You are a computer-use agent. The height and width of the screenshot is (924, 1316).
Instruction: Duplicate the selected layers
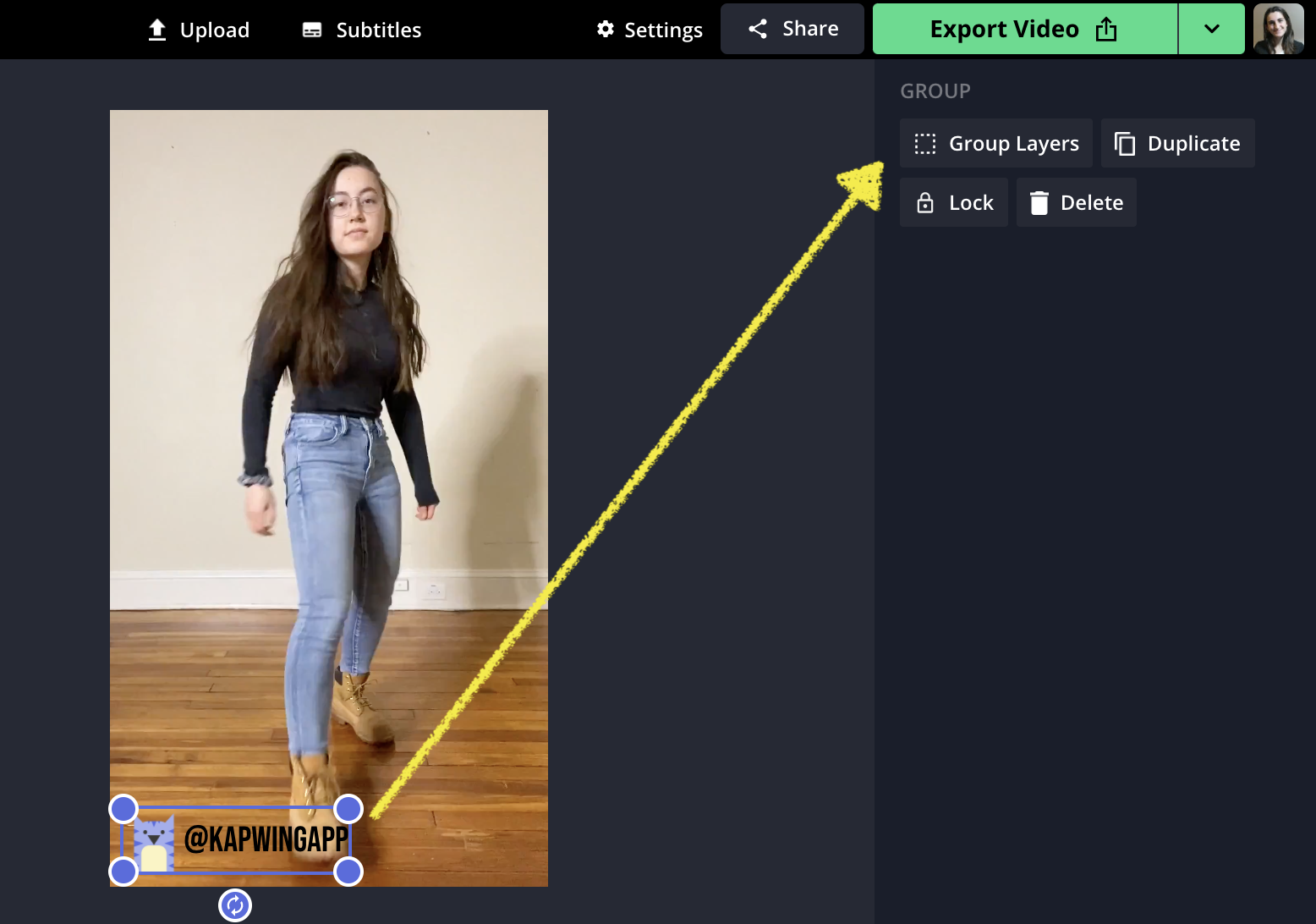point(1177,144)
